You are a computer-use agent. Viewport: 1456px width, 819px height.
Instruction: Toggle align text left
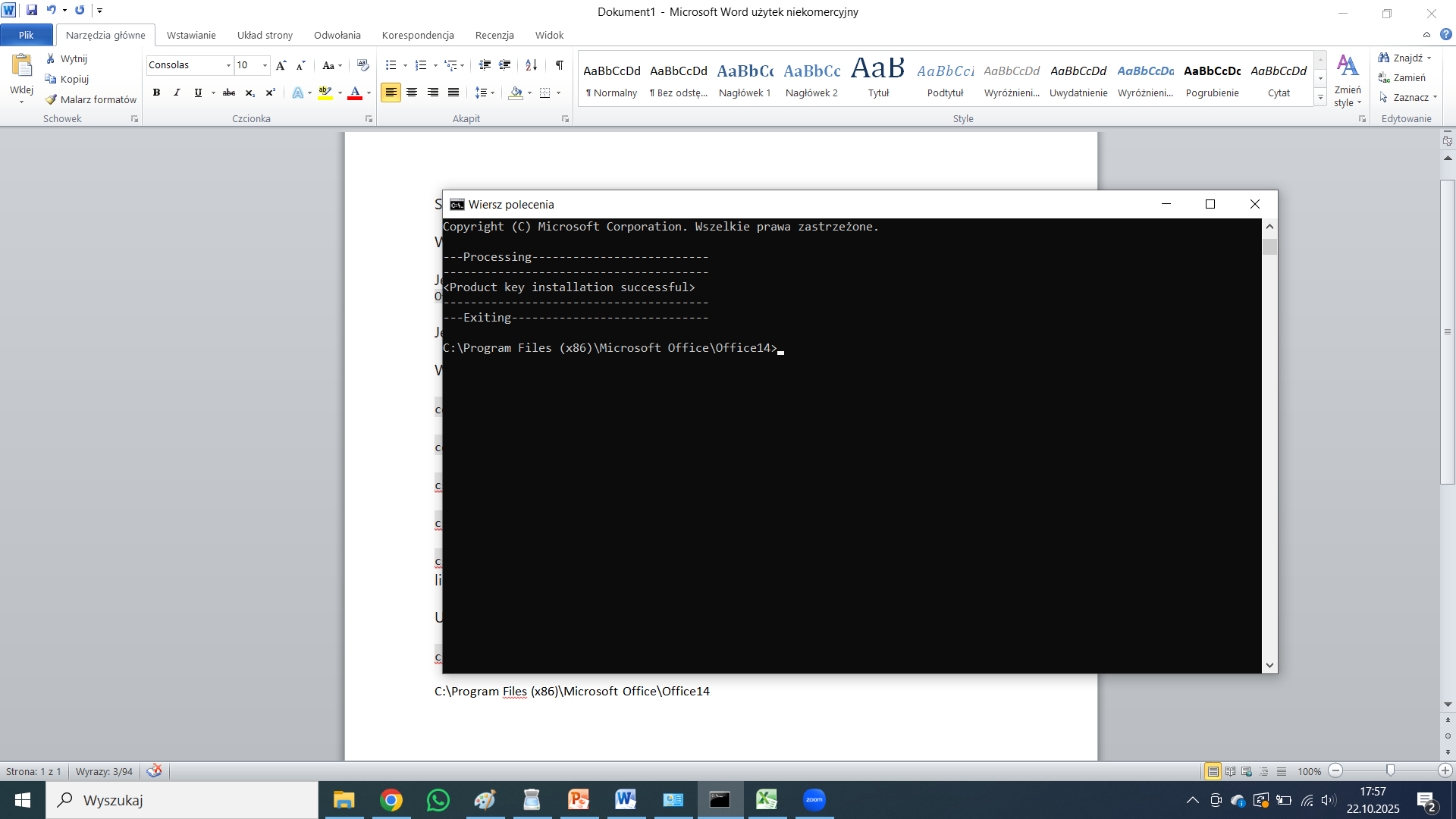point(391,93)
